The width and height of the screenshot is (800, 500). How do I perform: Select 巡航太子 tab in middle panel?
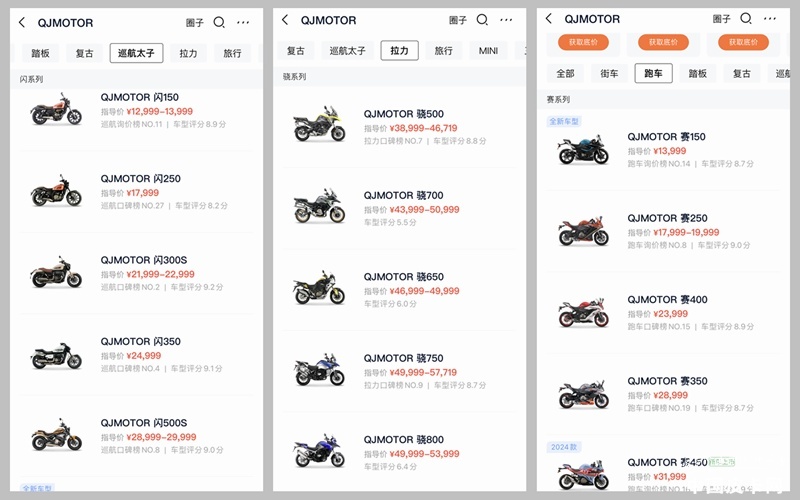point(347,51)
